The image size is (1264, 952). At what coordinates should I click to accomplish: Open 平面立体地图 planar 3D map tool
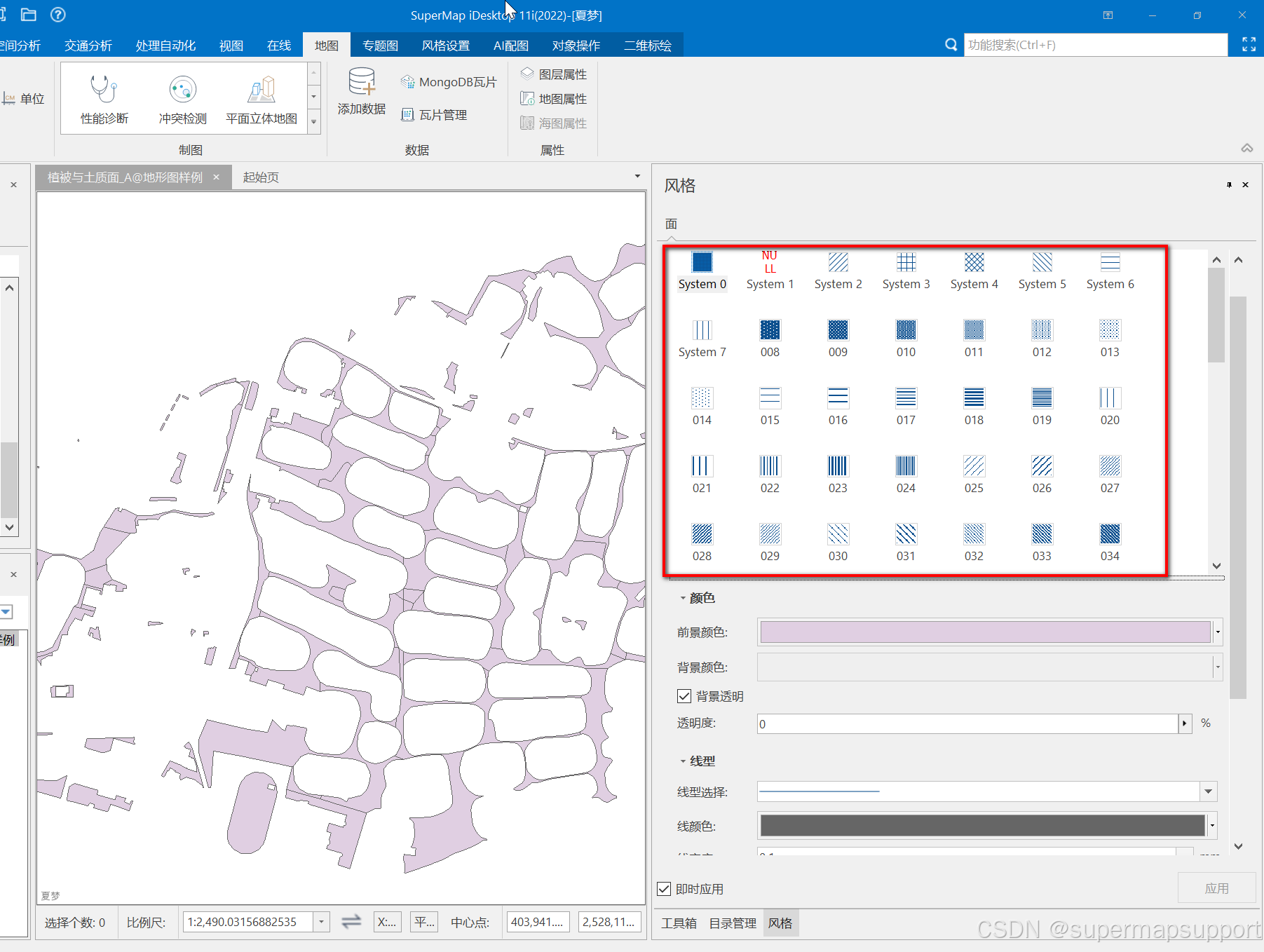261,99
